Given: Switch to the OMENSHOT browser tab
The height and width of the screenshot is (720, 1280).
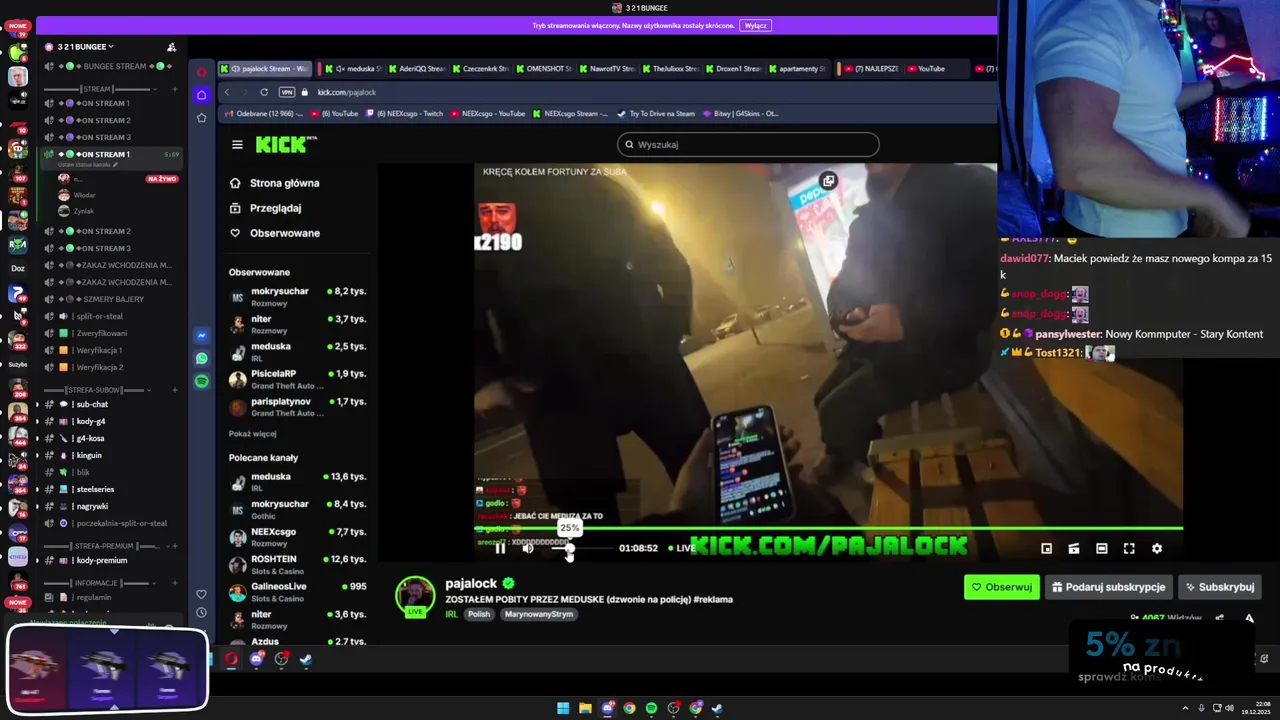Looking at the screenshot, I should 543,69.
